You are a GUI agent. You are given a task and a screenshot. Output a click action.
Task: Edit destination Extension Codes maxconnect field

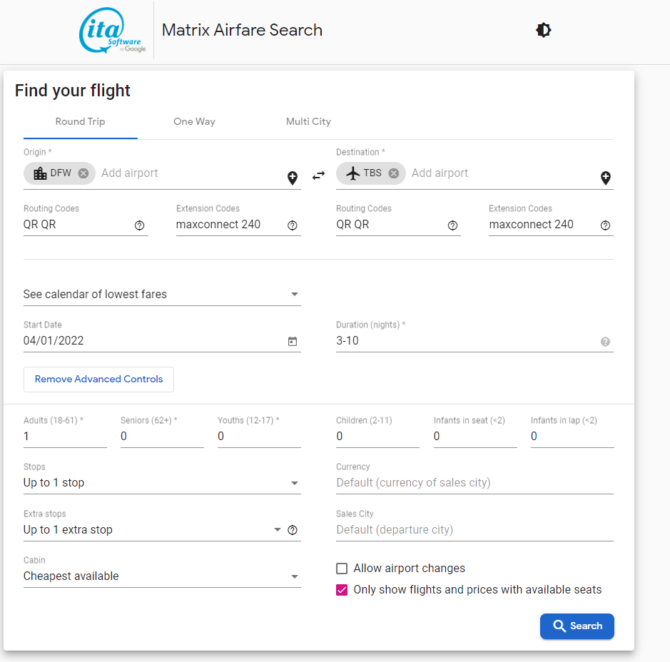543,225
